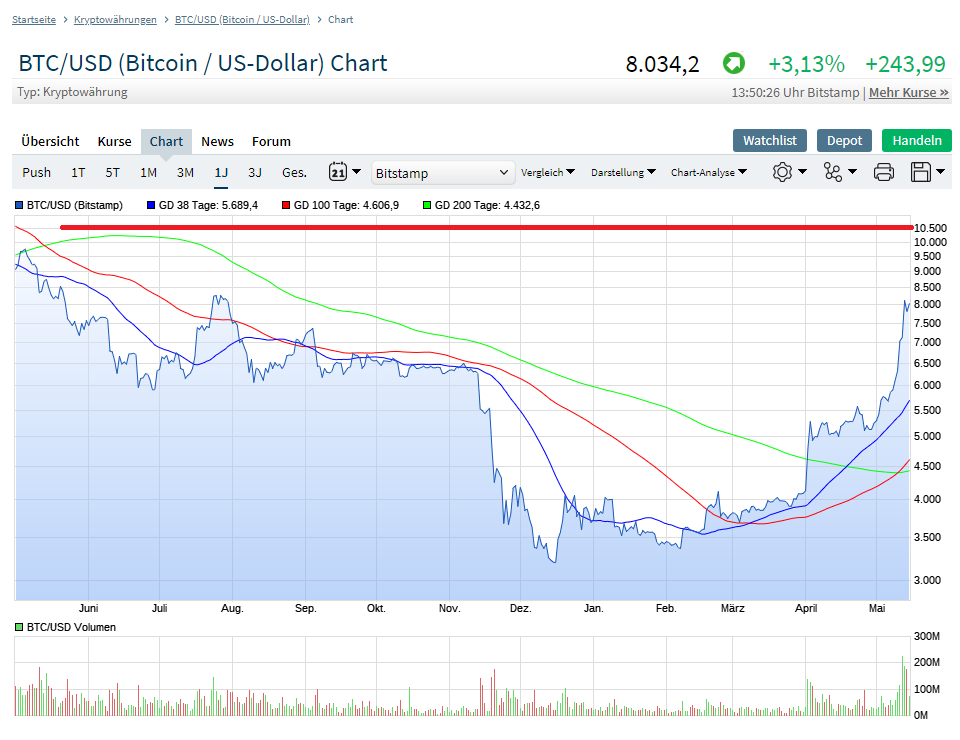Viewport: 960px width, 740px height.
Task: Click the green Handeln button
Action: [916, 140]
